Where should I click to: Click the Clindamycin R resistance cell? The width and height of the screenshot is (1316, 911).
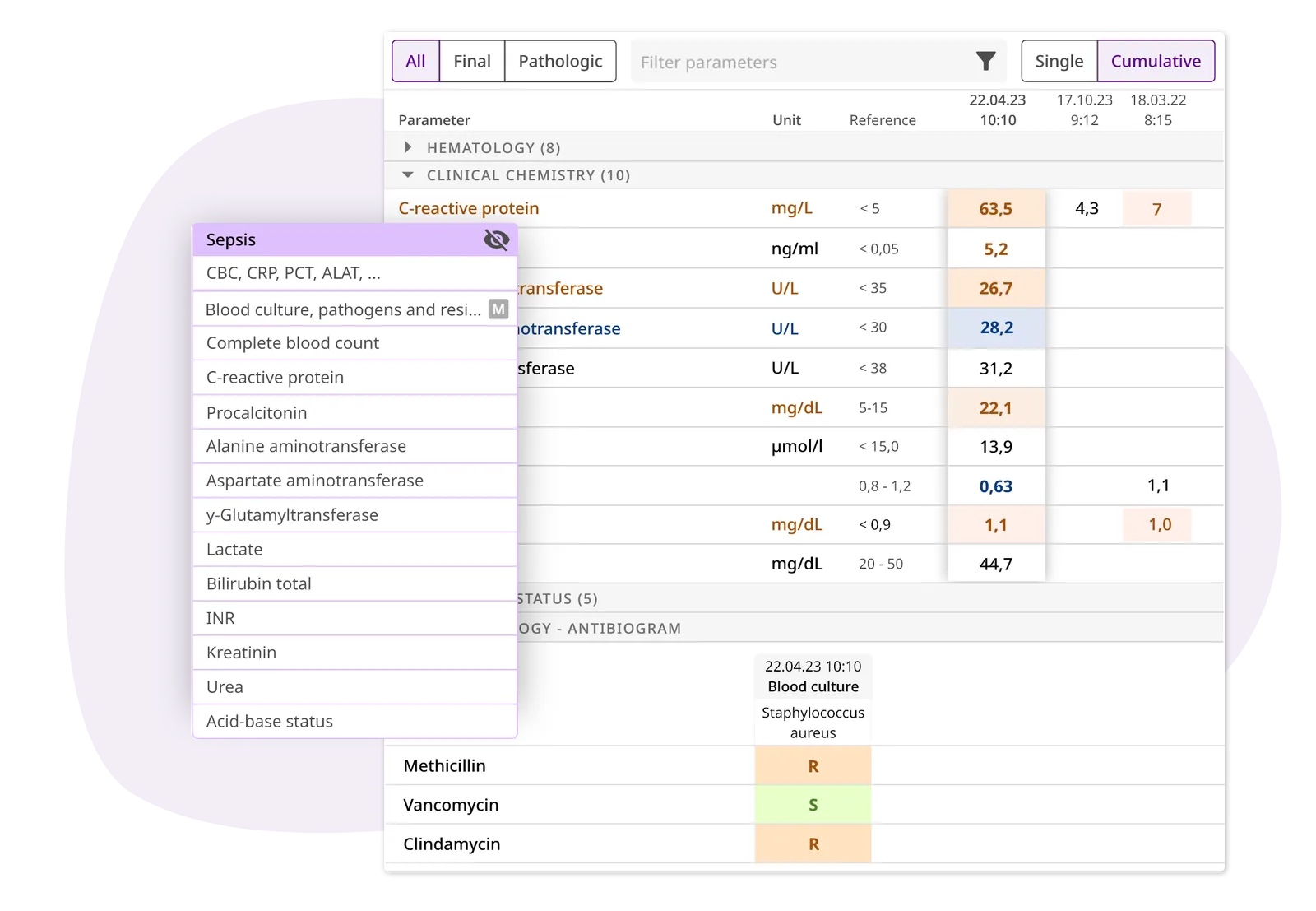(813, 844)
